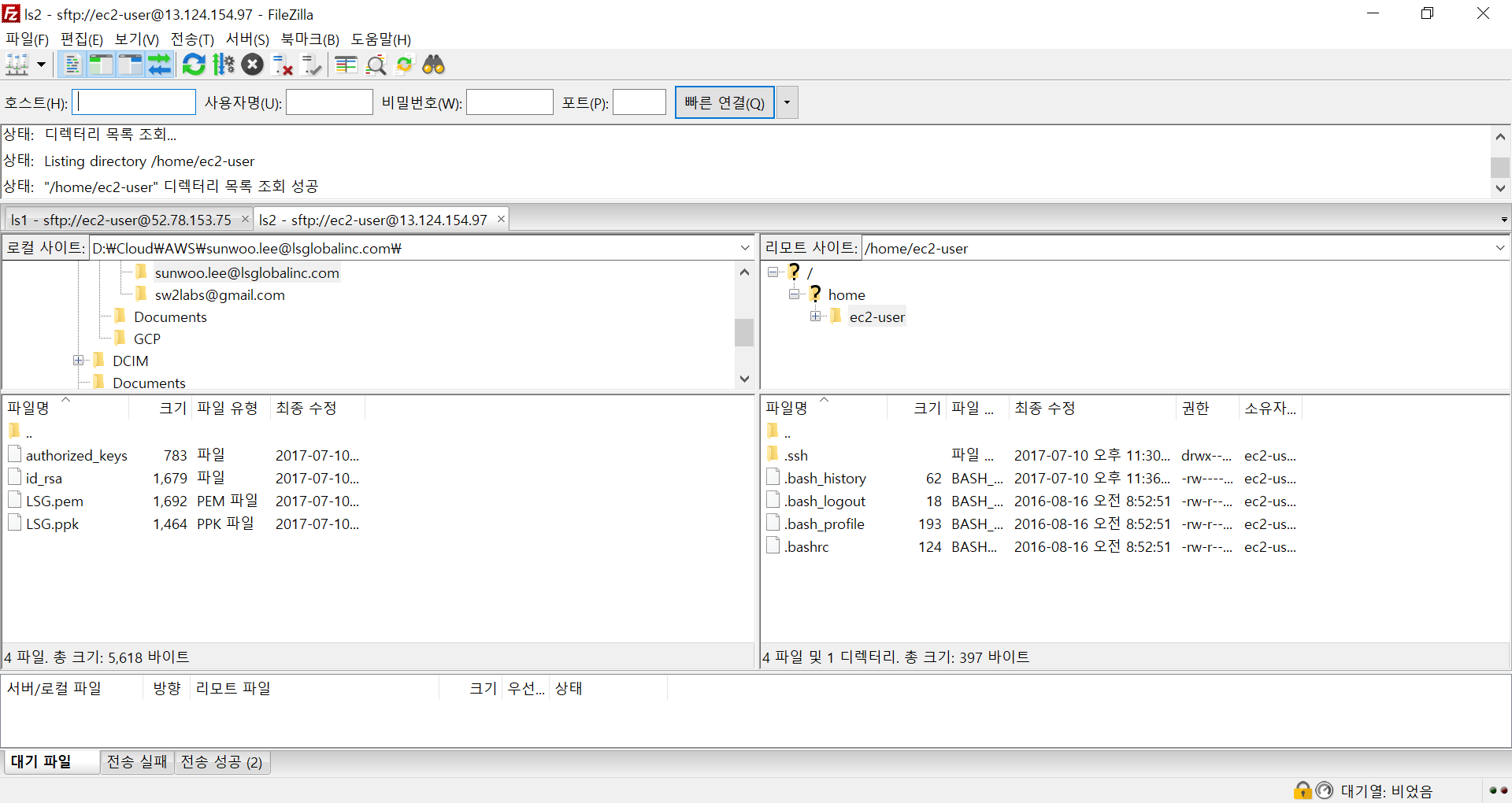
Task: Open the directory listing filters dialog
Action: coord(346,65)
